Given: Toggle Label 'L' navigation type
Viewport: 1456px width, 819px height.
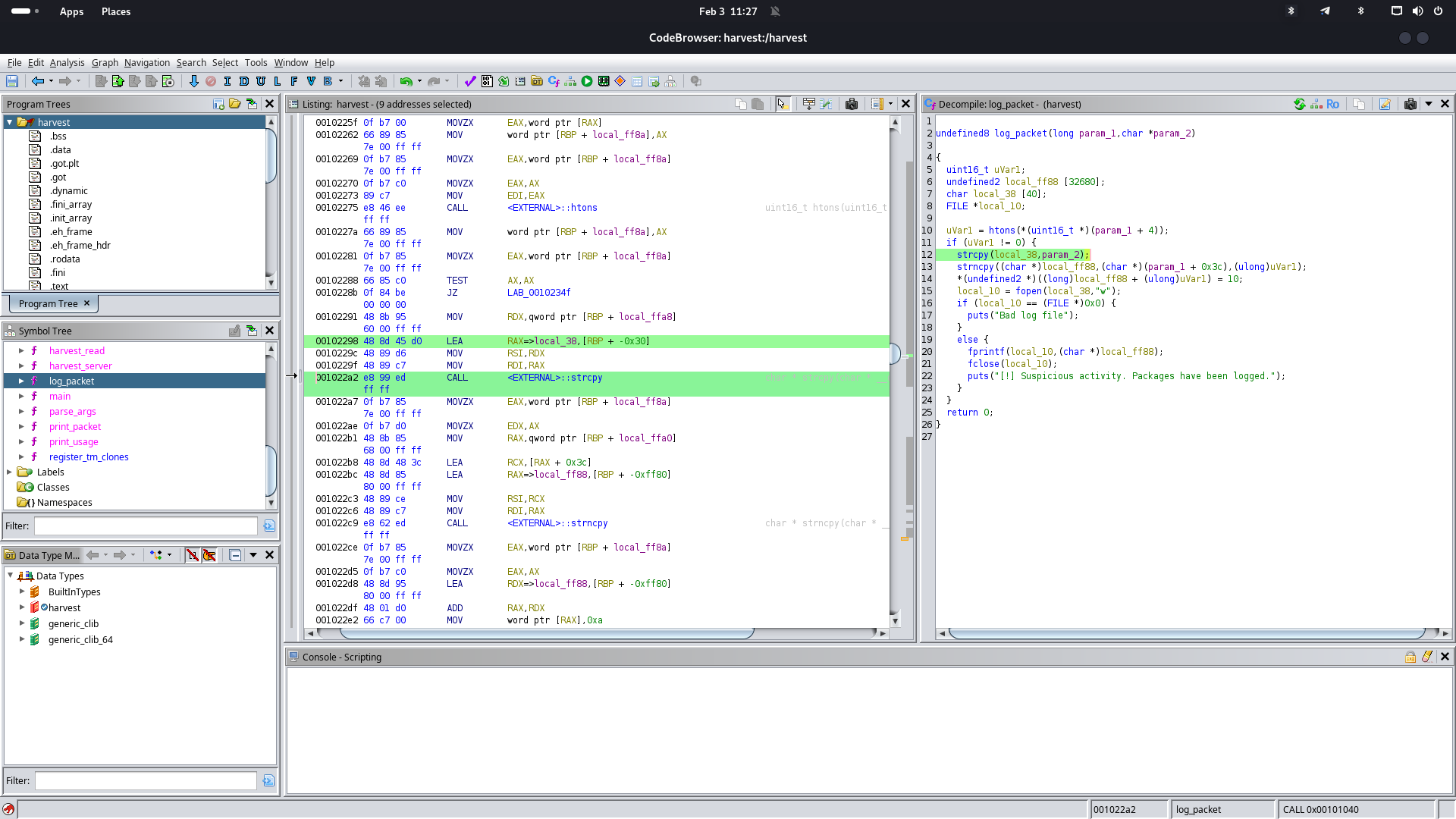Looking at the screenshot, I should click(x=278, y=81).
